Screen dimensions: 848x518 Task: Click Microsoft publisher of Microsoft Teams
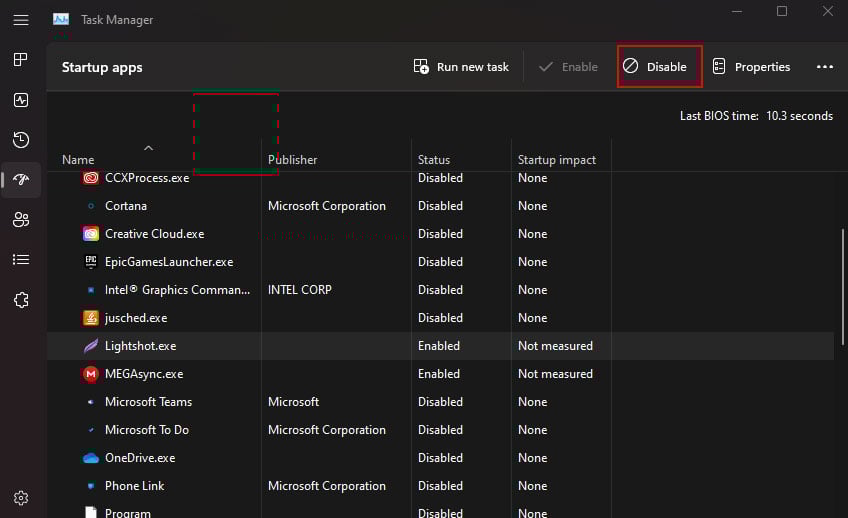293,402
